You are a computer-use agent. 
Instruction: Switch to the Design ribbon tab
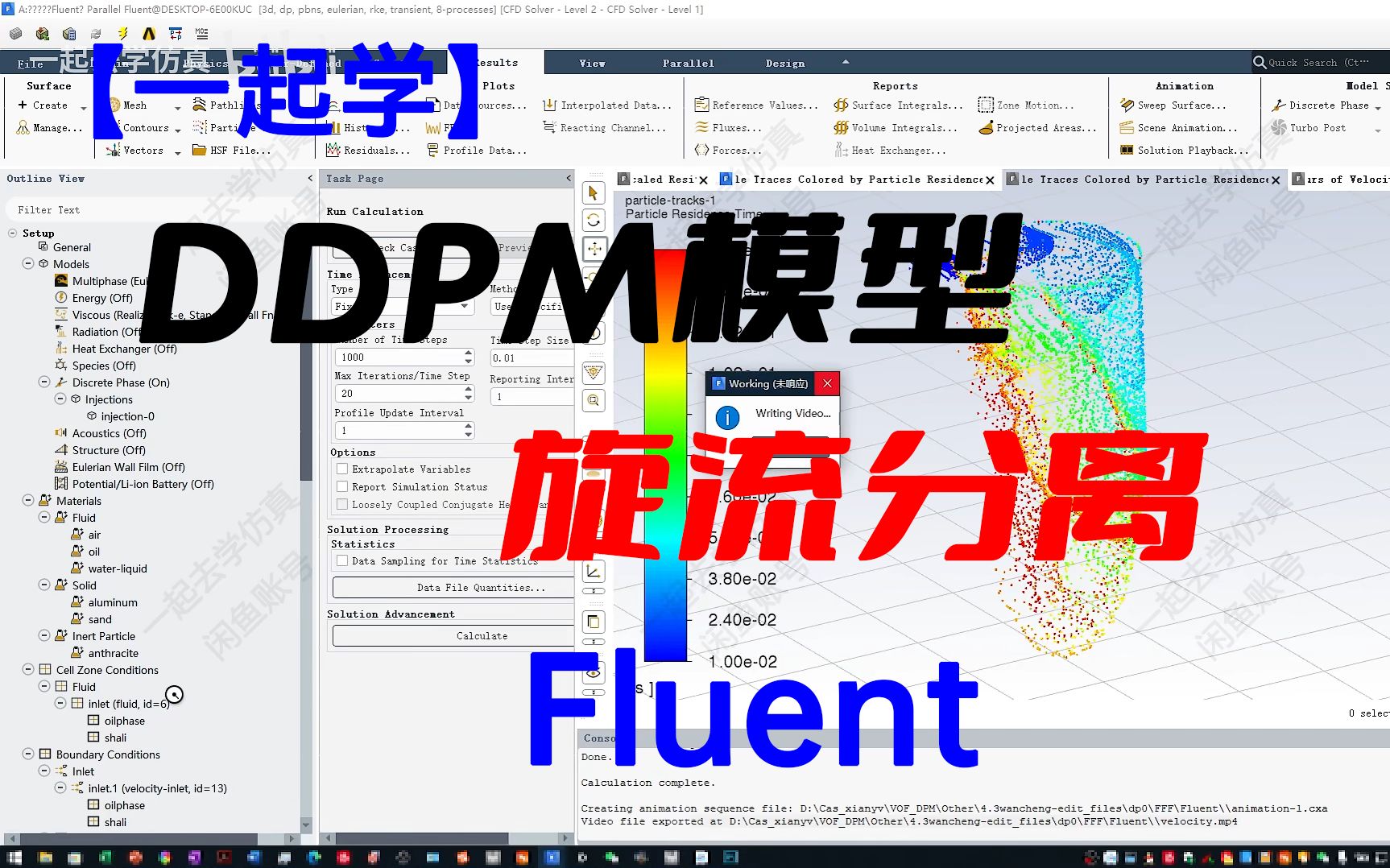[785, 63]
